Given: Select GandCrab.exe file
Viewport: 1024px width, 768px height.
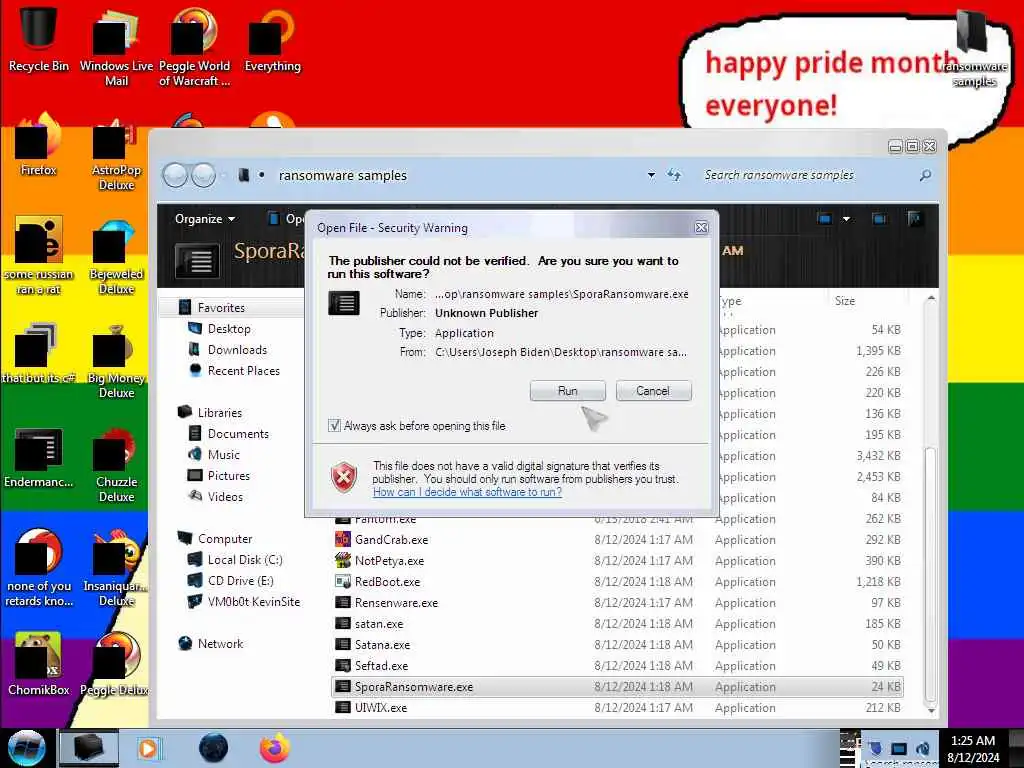Looking at the screenshot, I should coord(391,540).
